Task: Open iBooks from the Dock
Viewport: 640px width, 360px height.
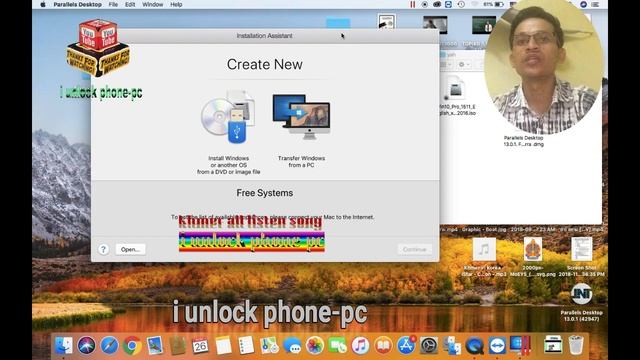Action: (383, 346)
